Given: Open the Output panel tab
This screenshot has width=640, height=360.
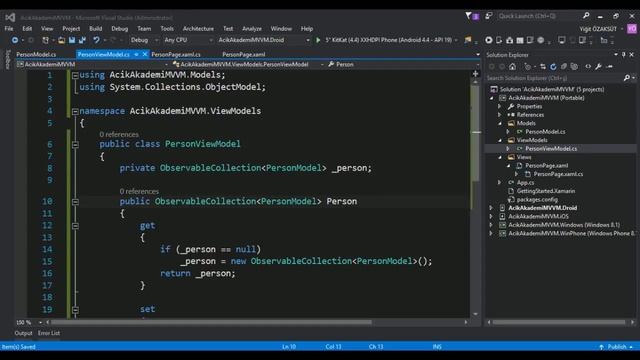Looking at the screenshot, I should [x=23, y=333].
